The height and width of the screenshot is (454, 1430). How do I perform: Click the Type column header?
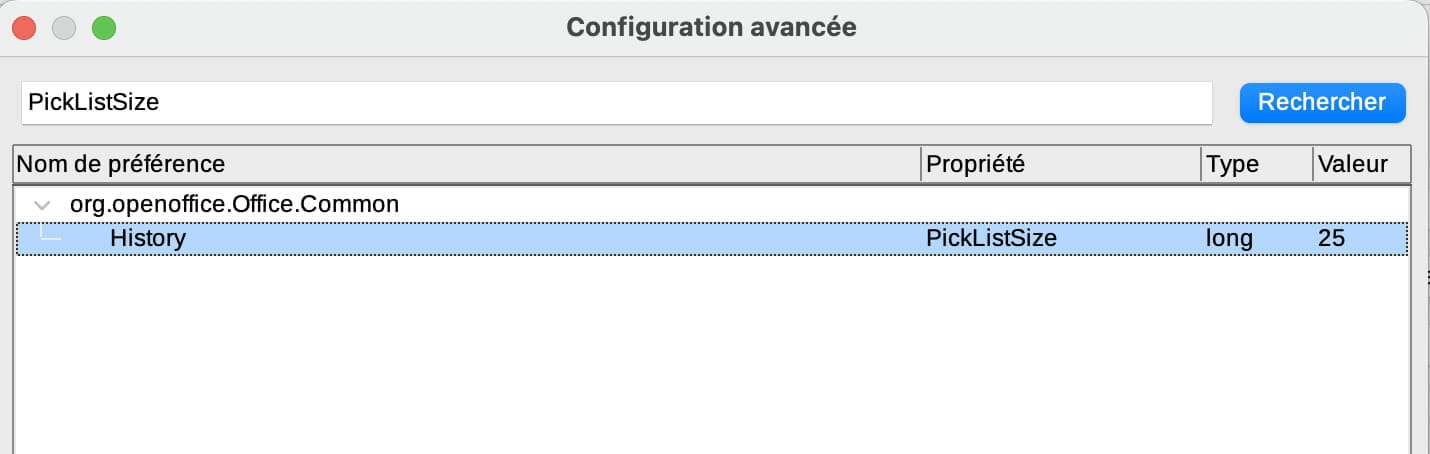point(1256,163)
